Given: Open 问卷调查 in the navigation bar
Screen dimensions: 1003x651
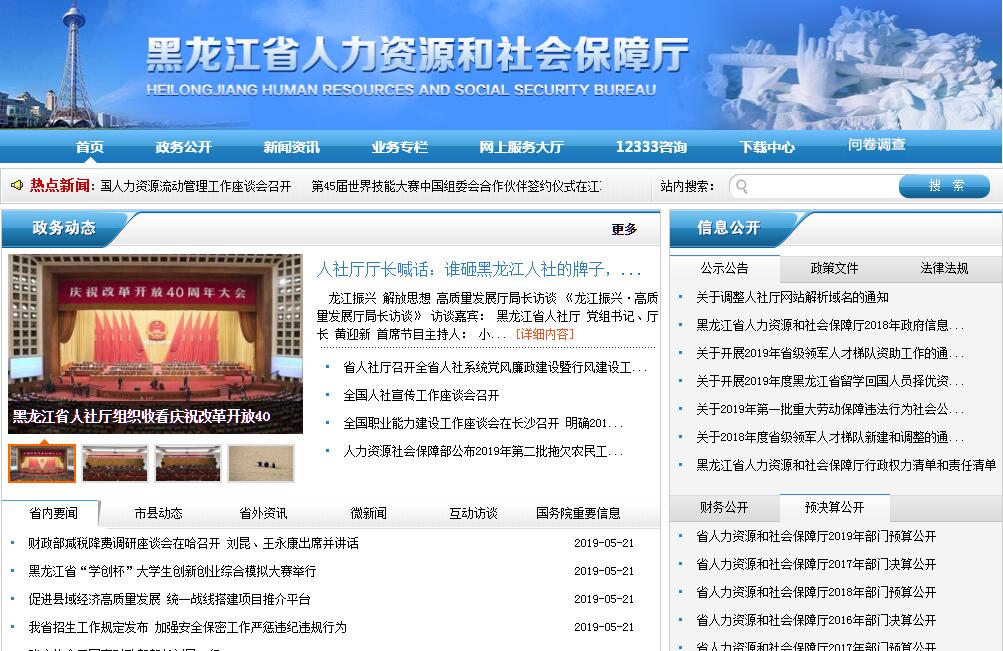Looking at the screenshot, I should [877, 144].
